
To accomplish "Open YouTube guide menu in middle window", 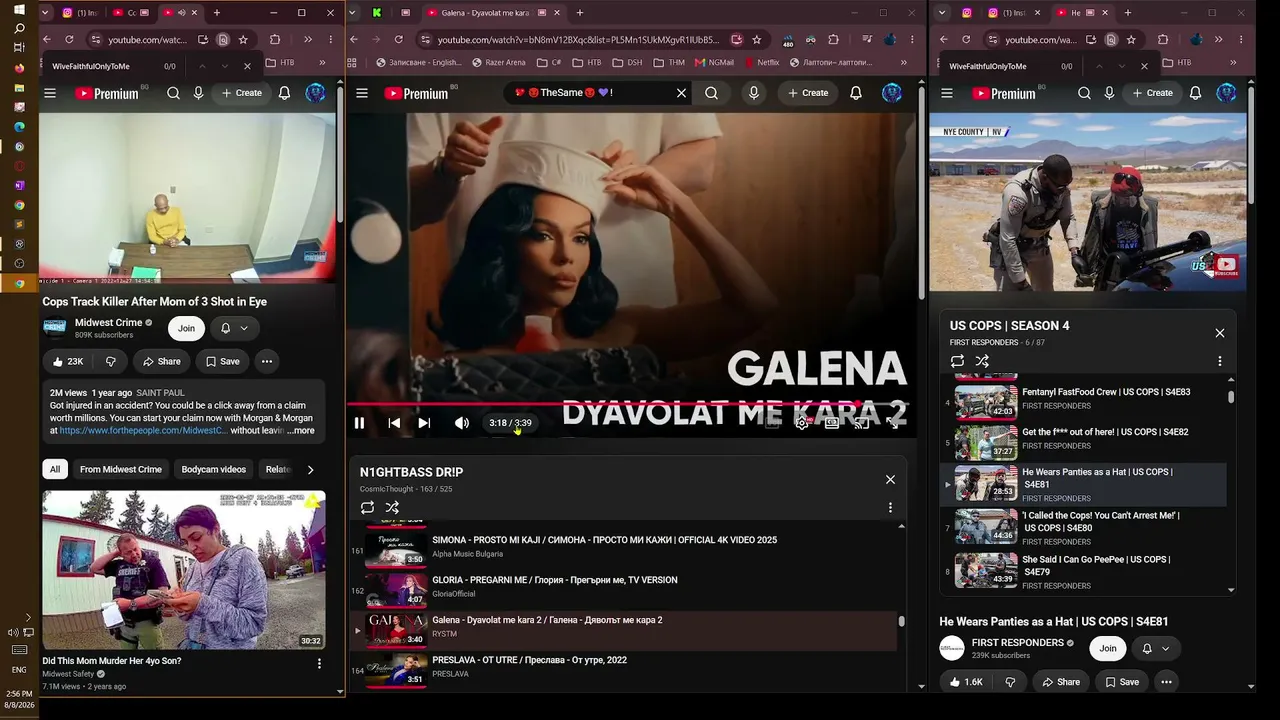I will pyautogui.click(x=362, y=93).
